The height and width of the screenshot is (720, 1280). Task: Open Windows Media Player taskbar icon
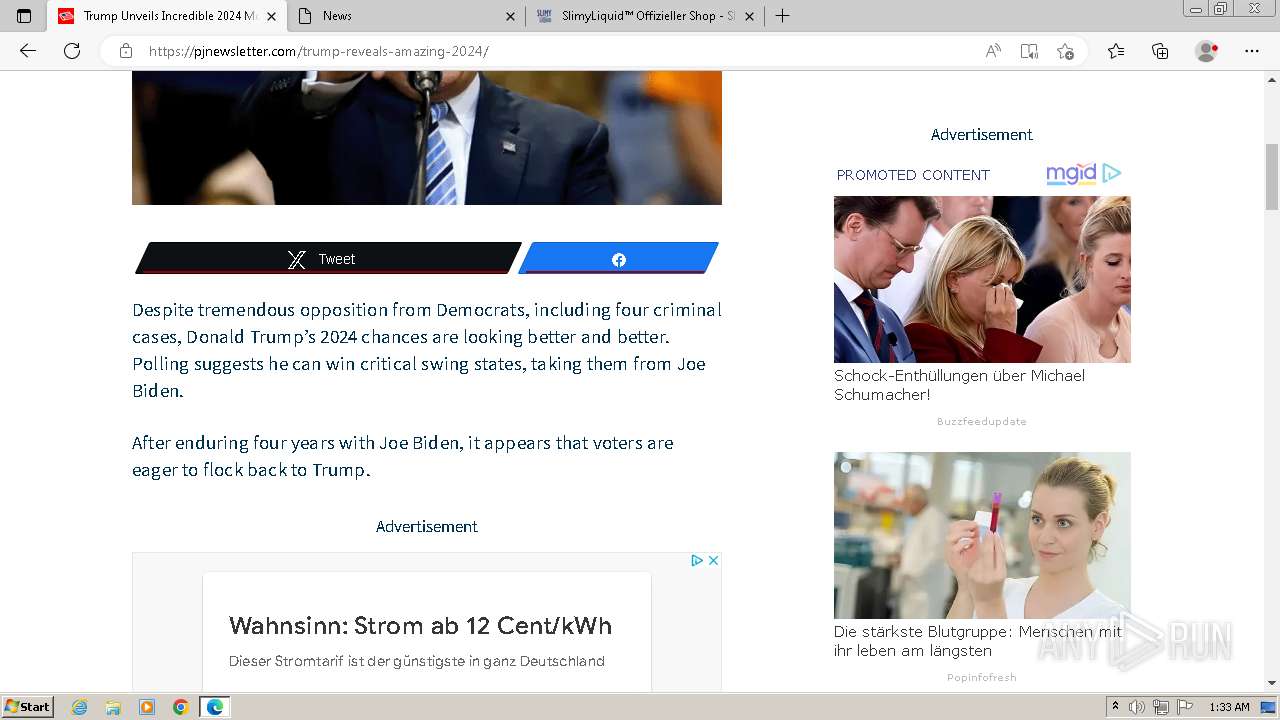click(x=147, y=707)
